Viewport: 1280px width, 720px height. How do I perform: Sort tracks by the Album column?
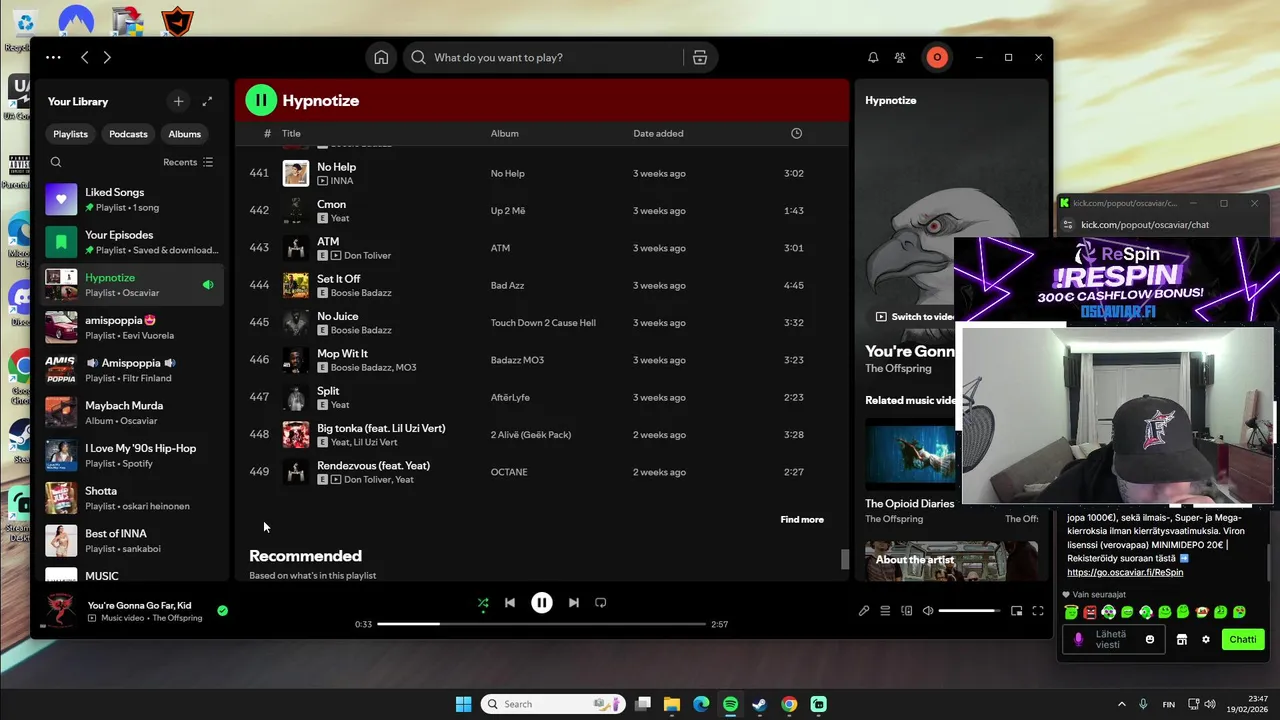pos(504,133)
